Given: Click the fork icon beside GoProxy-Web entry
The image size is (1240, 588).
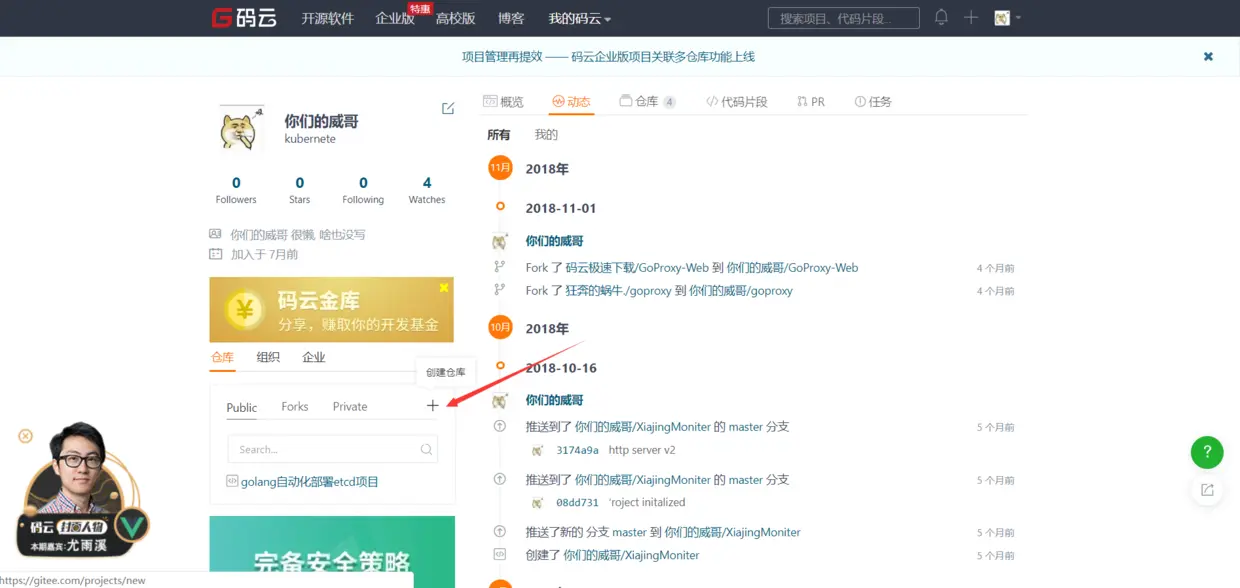Looking at the screenshot, I should click(x=499, y=266).
